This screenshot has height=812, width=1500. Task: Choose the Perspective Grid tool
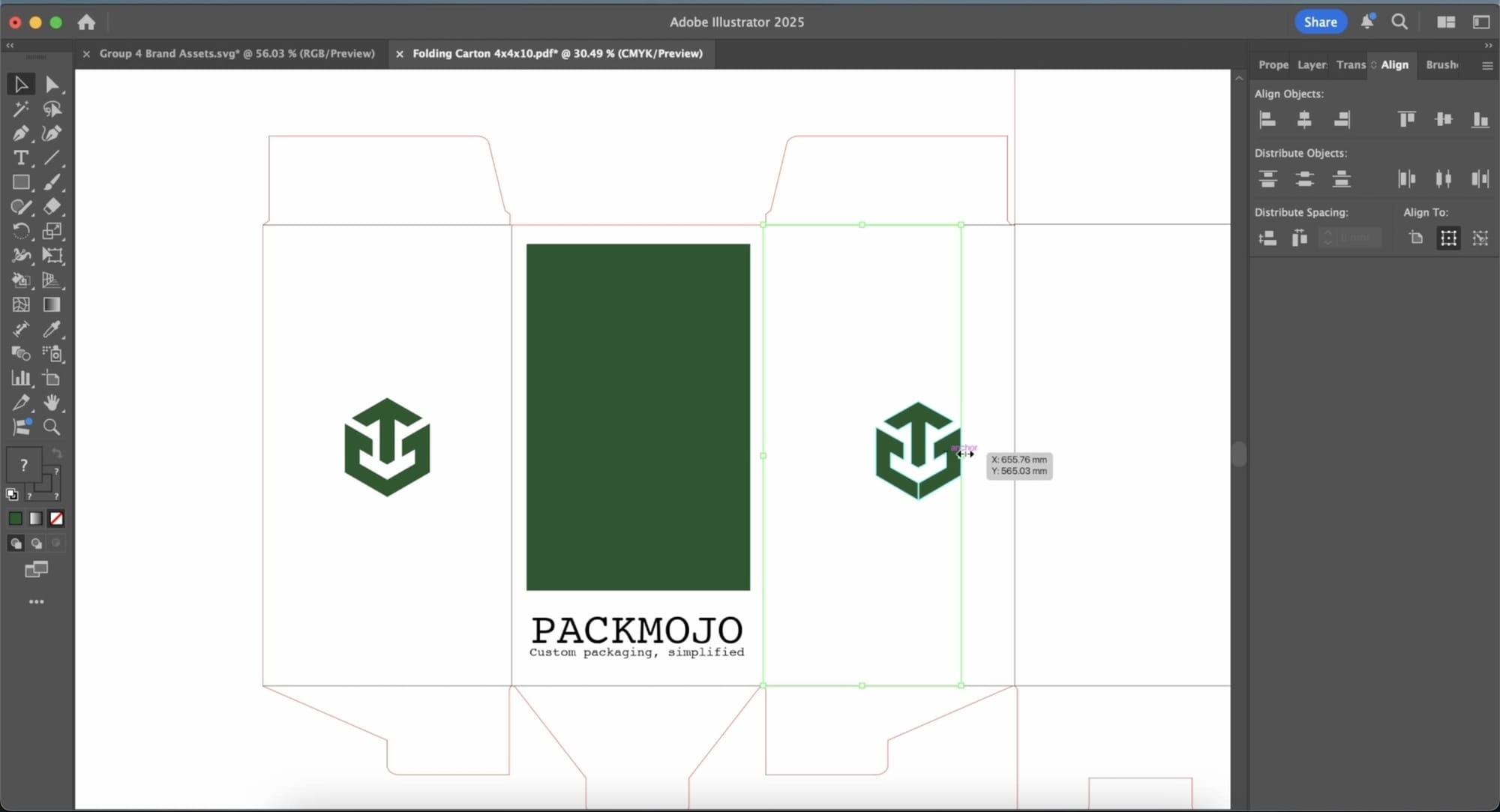coord(52,280)
